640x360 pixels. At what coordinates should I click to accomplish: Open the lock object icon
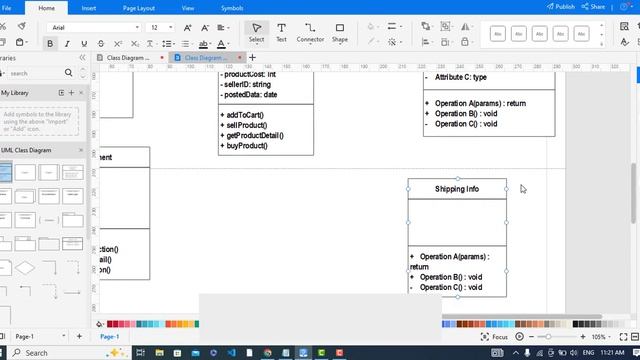click(x=466, y=42)
